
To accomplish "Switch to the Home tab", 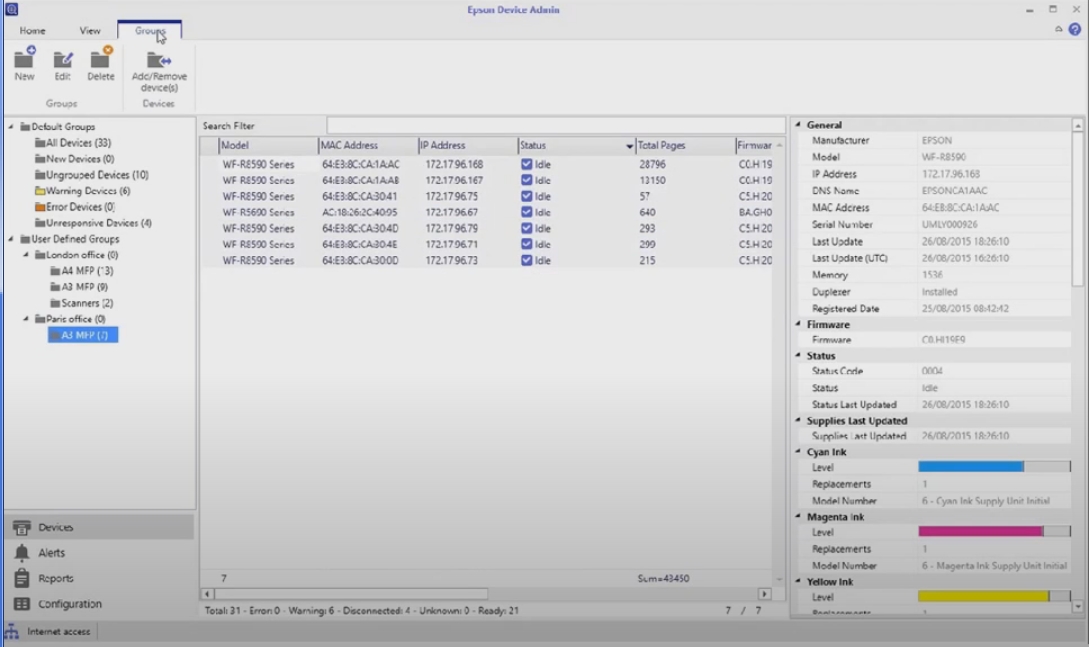I will 32,31.
